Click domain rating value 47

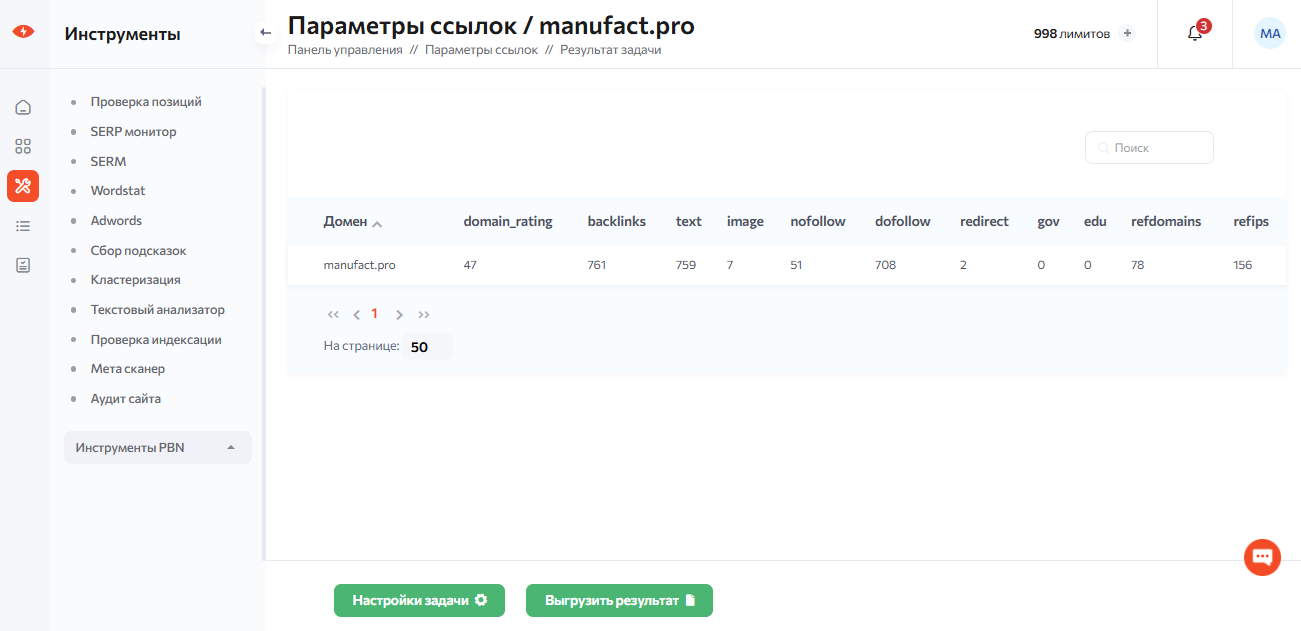(470, 265)
